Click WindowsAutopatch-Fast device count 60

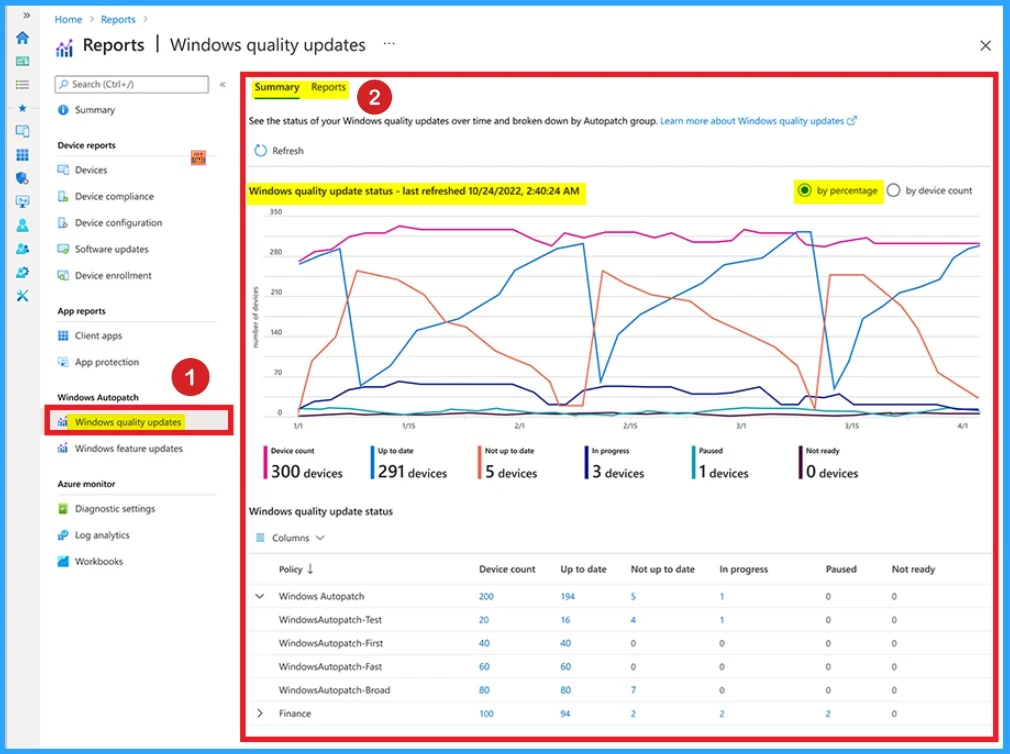(x=484, y=667)
